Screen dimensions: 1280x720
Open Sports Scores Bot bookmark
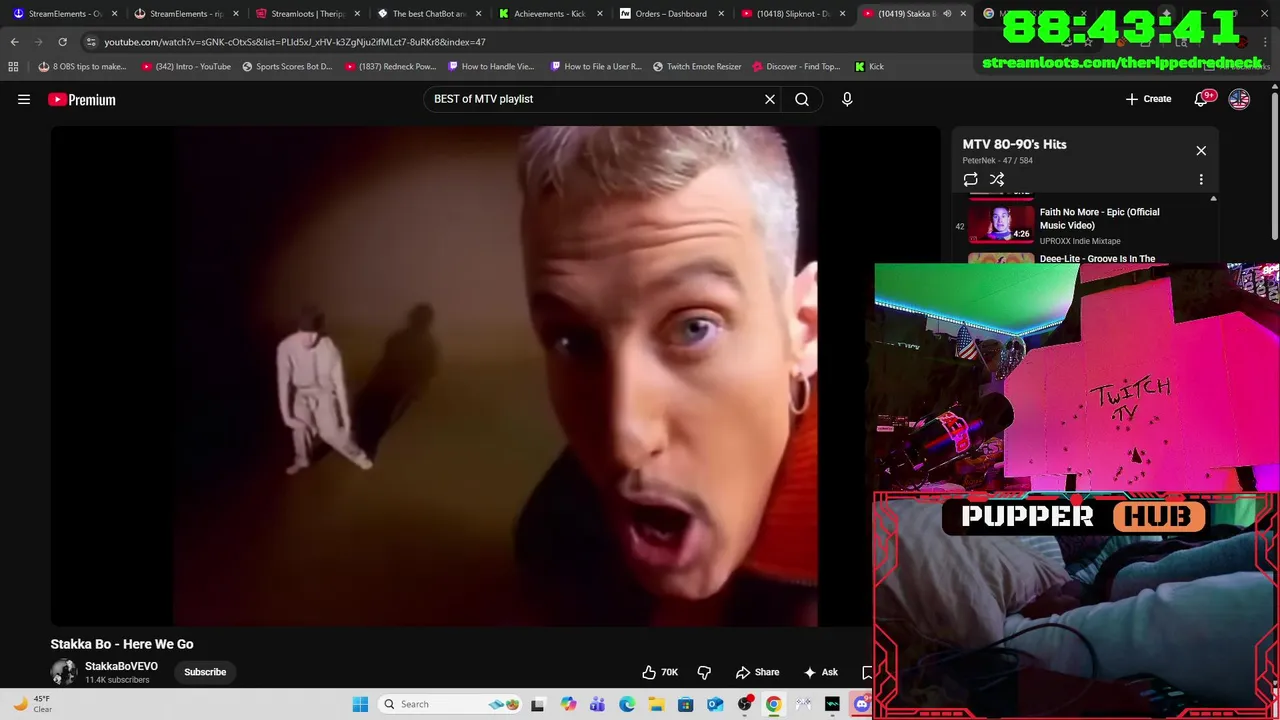287,66
